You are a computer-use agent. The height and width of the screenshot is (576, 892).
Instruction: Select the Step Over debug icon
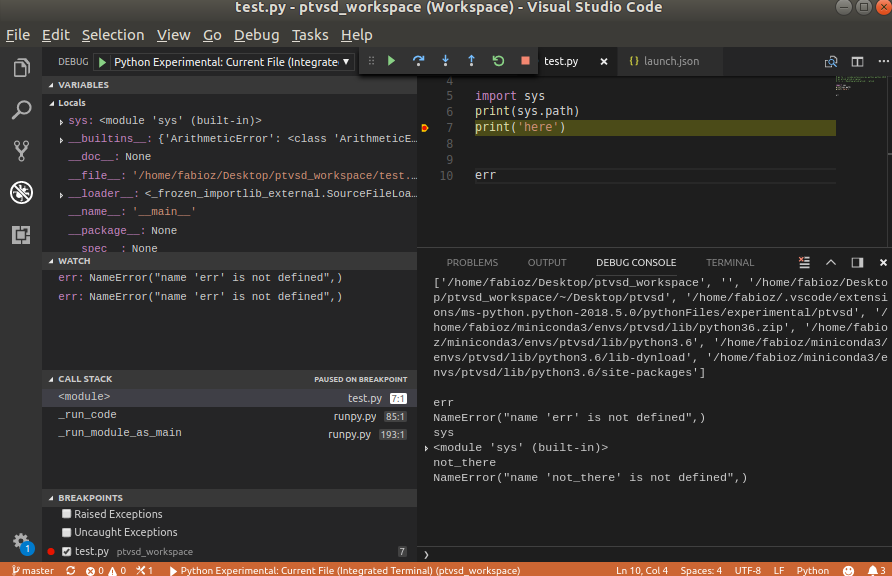419,60
